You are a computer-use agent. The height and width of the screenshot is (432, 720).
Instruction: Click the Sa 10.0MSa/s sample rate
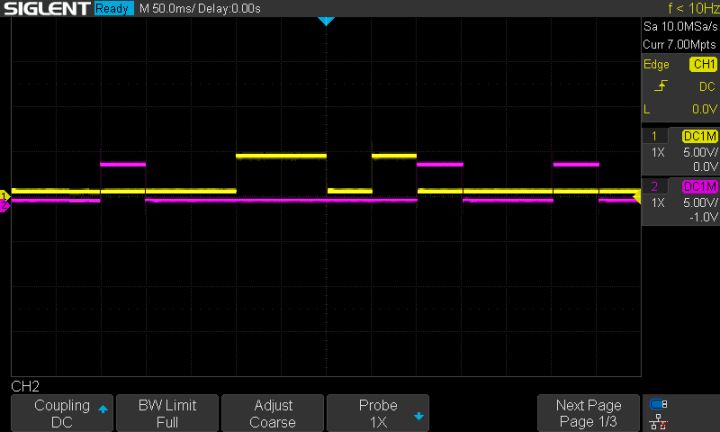680,27
